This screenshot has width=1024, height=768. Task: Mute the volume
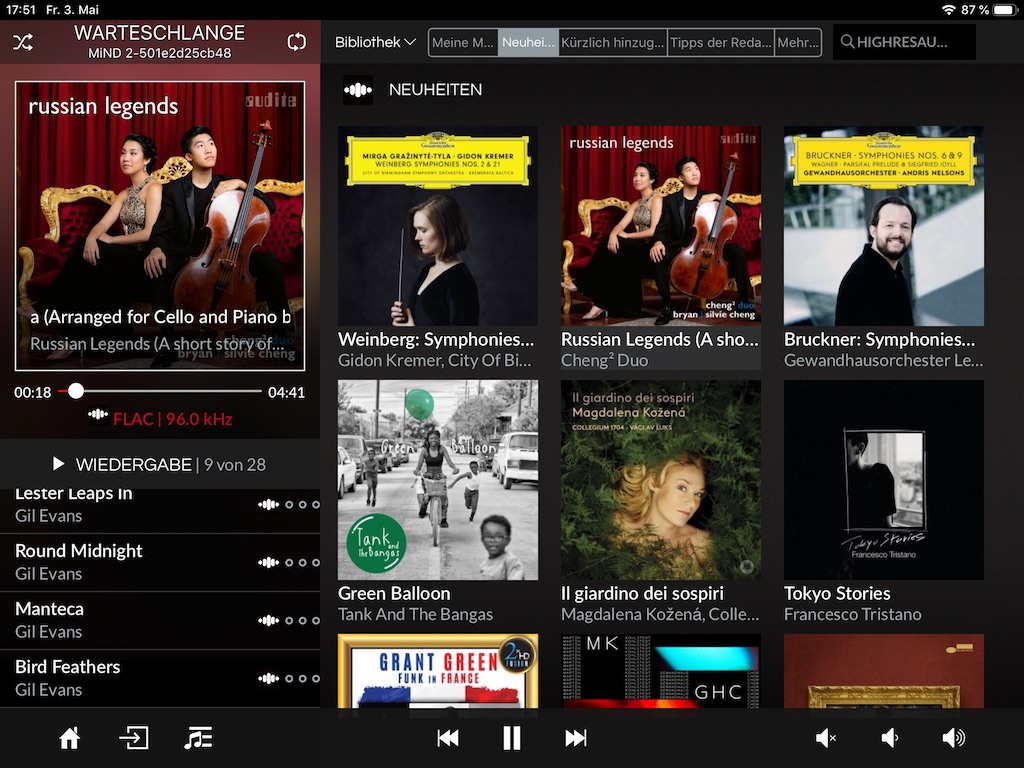[x=826, y=739]
